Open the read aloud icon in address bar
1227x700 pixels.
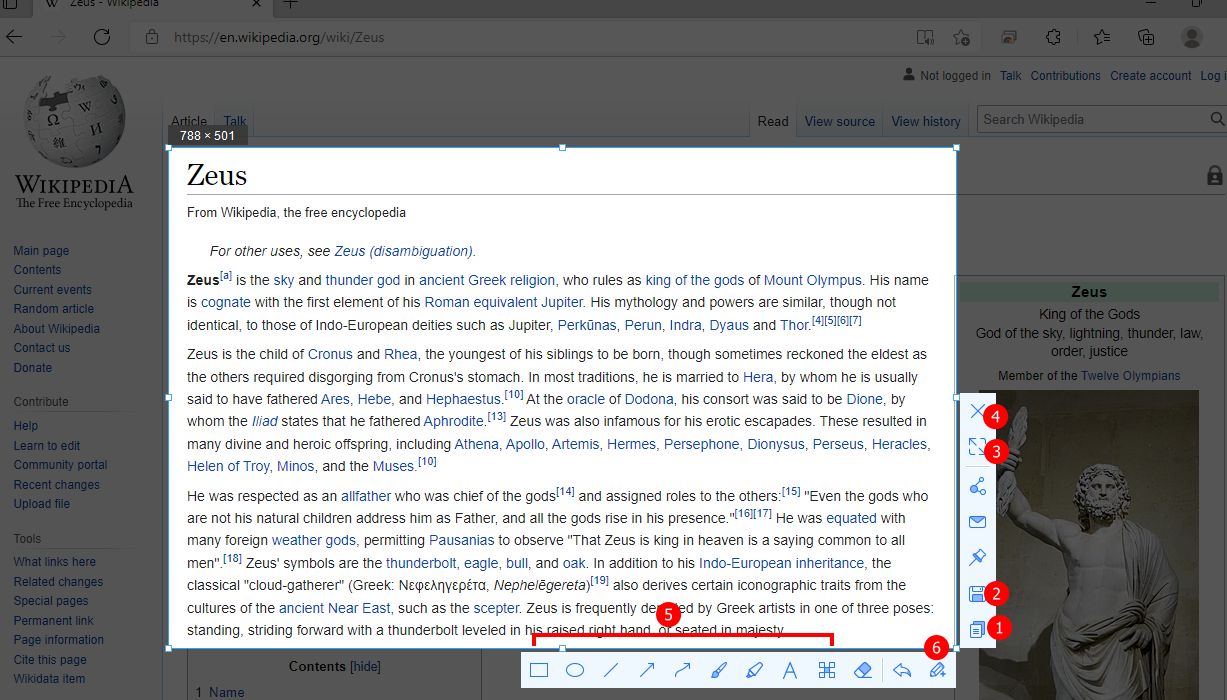click(x=926, y=37)
